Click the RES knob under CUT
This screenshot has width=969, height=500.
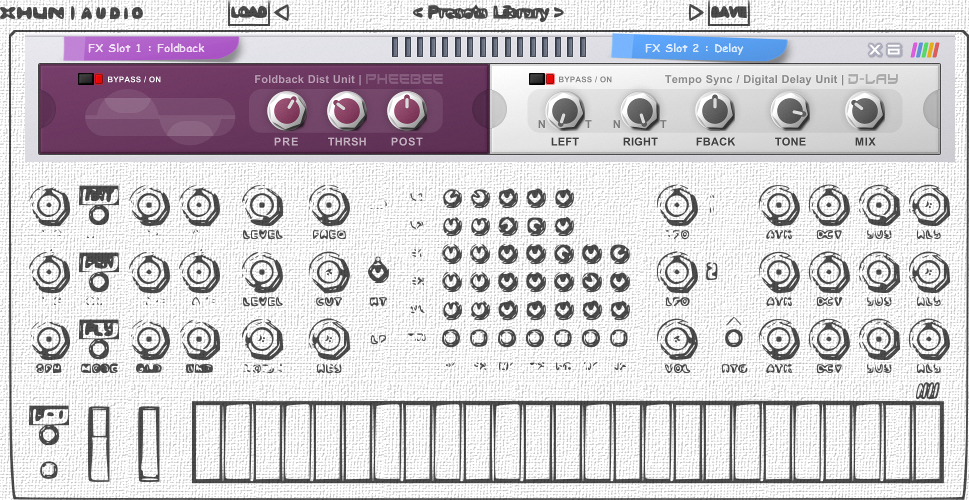(x=329, y=339)
